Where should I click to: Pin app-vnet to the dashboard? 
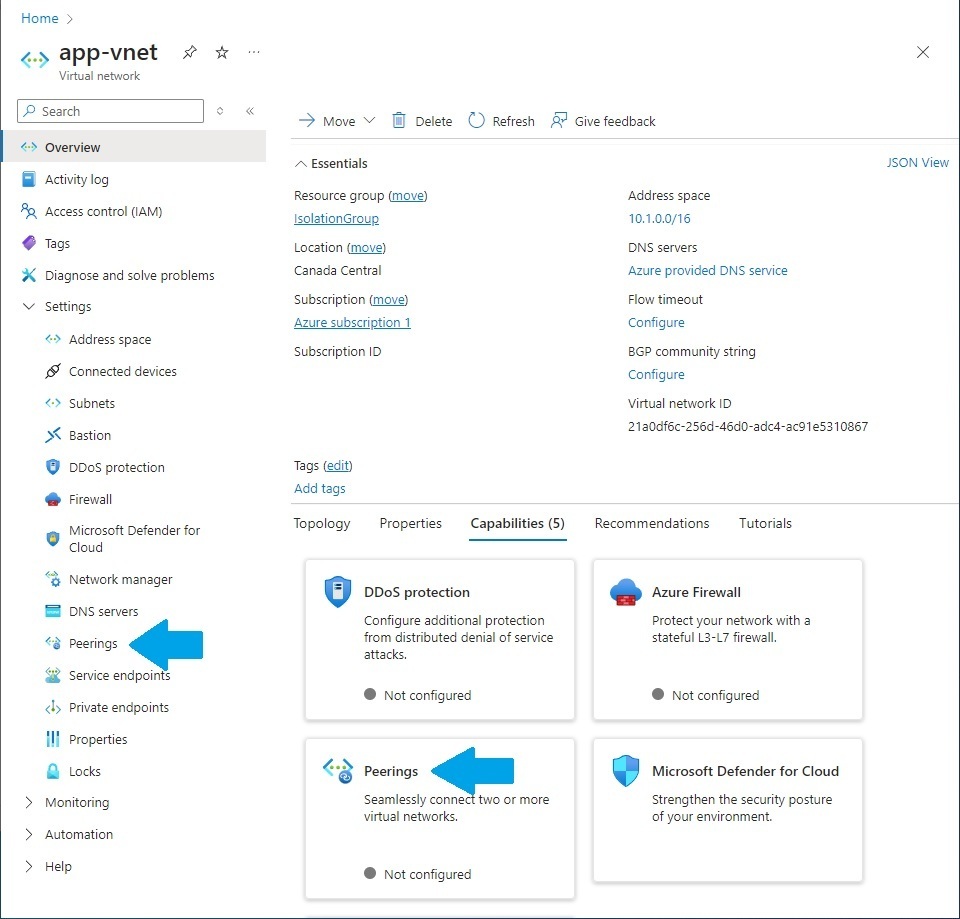pos(190,53)
